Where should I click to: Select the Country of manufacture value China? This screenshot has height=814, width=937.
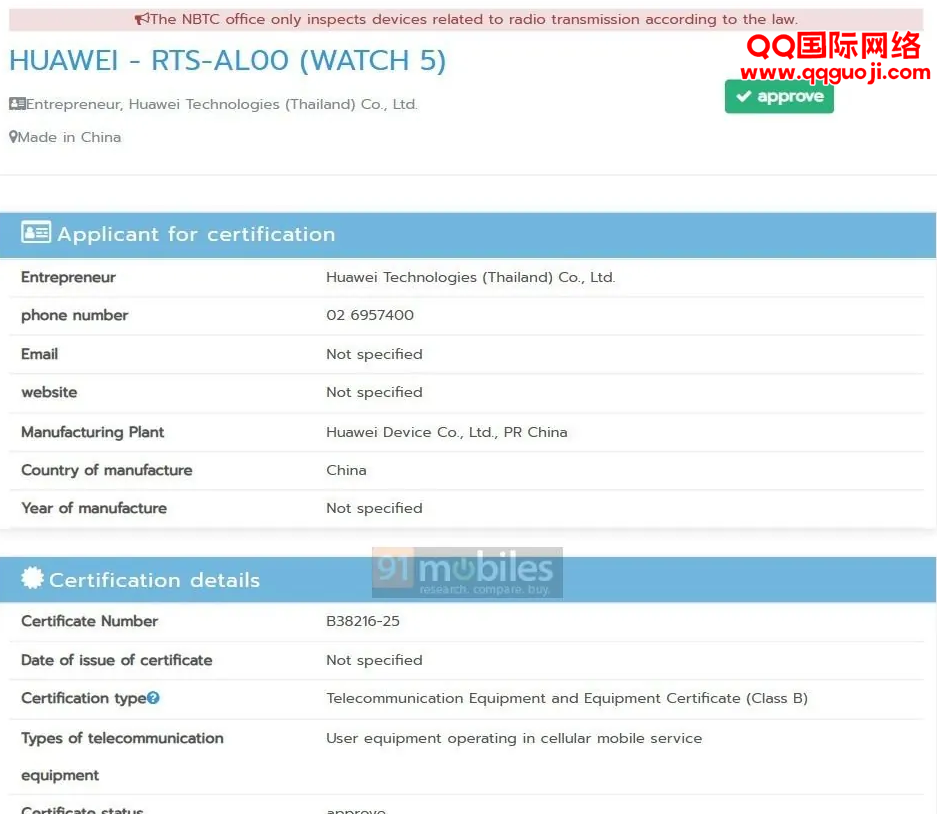tap(346, 470)
